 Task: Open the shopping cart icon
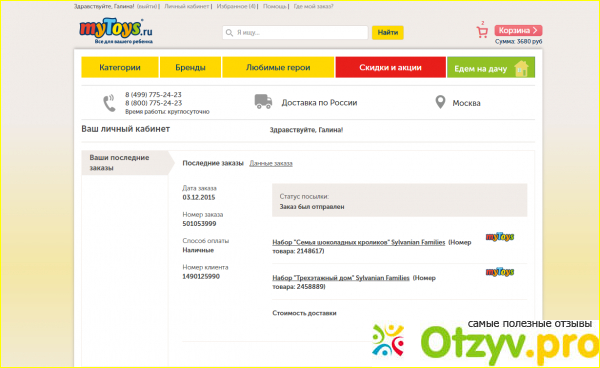[x=482, y=32]
